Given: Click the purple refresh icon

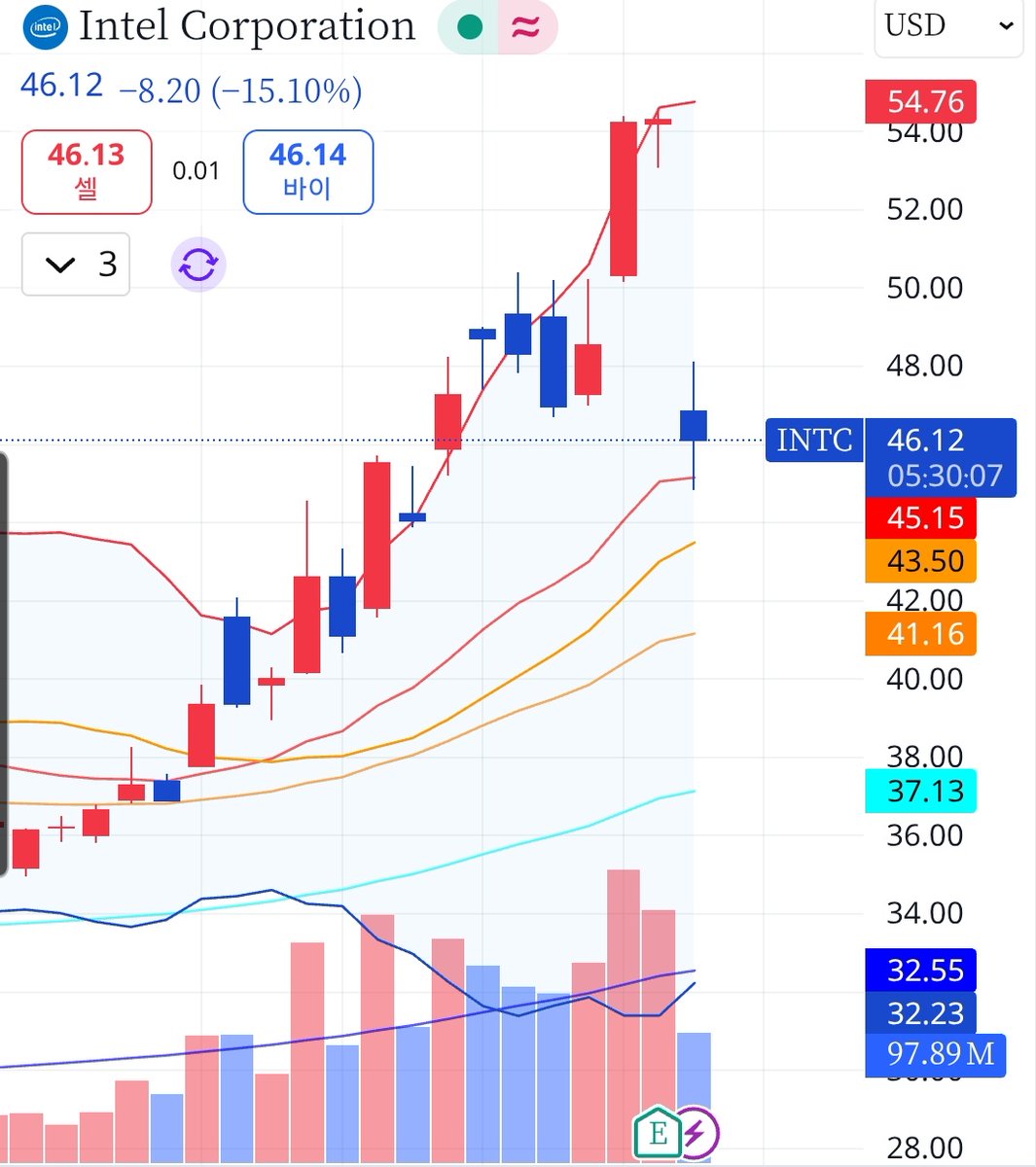Looking at the screenshot, I should coord(197,264).
